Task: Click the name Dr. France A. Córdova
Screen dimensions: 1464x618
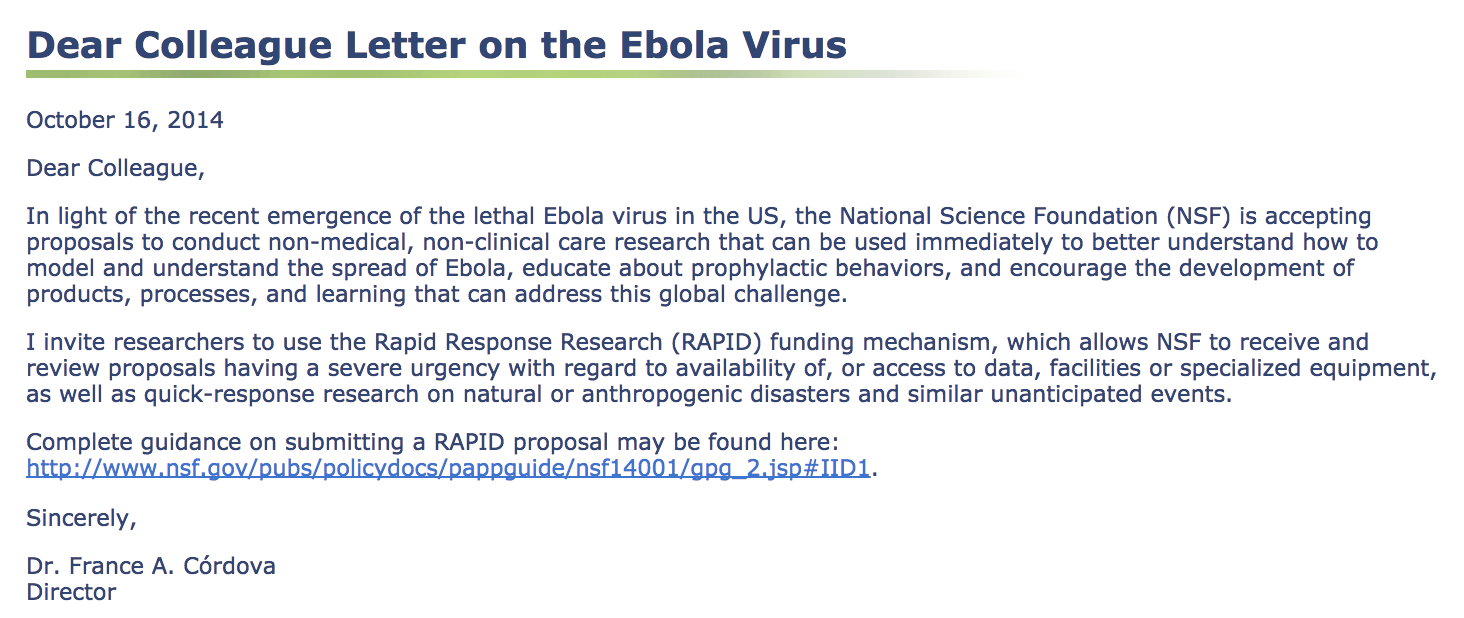Action: tap(151, 566)
